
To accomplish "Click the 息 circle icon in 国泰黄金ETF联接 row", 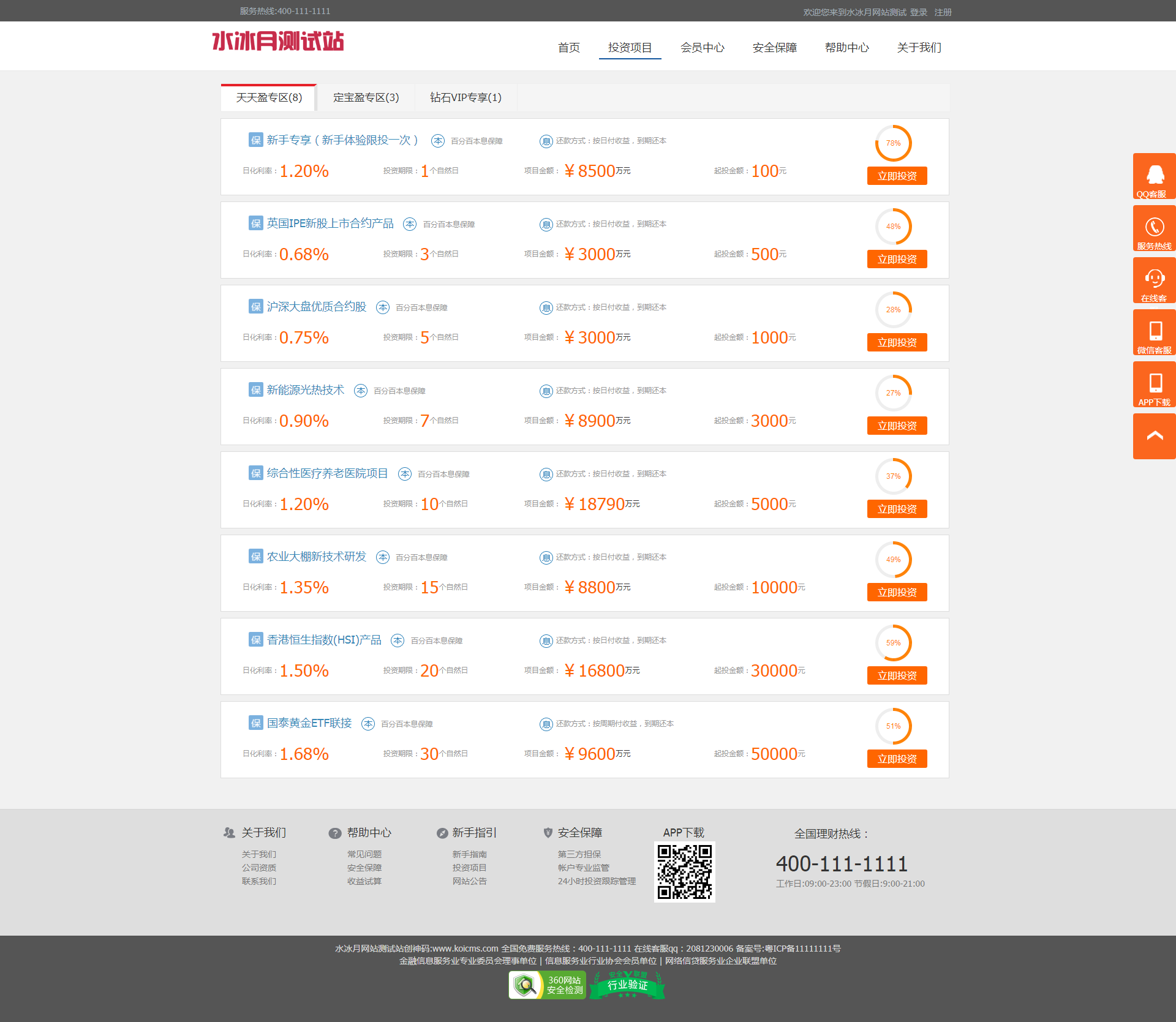I will tap(546, 724).
